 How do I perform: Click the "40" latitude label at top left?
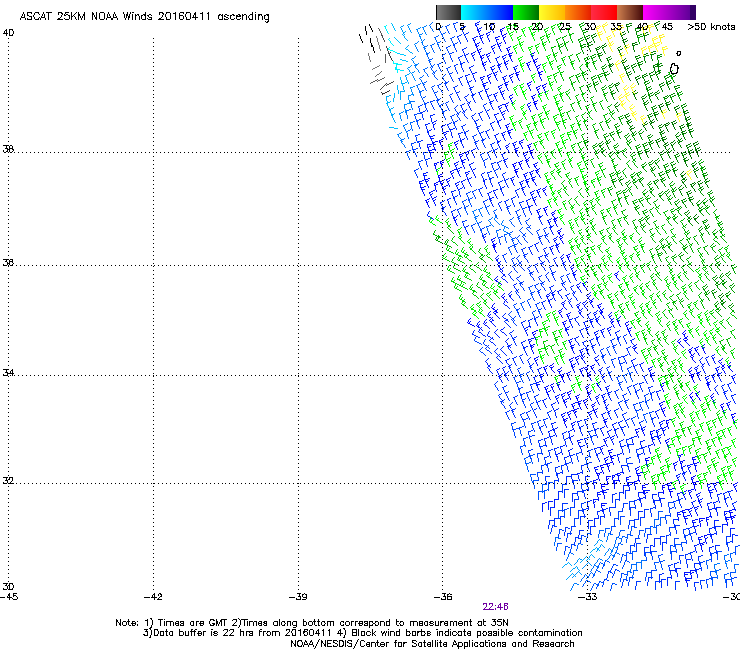[8, 33]
